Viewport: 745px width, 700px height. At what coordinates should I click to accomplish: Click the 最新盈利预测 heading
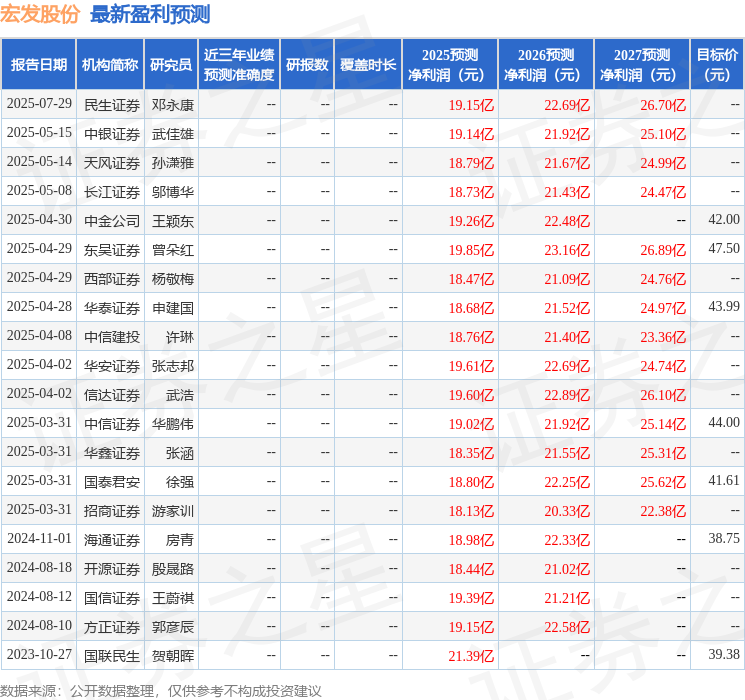tap(150, 14)
